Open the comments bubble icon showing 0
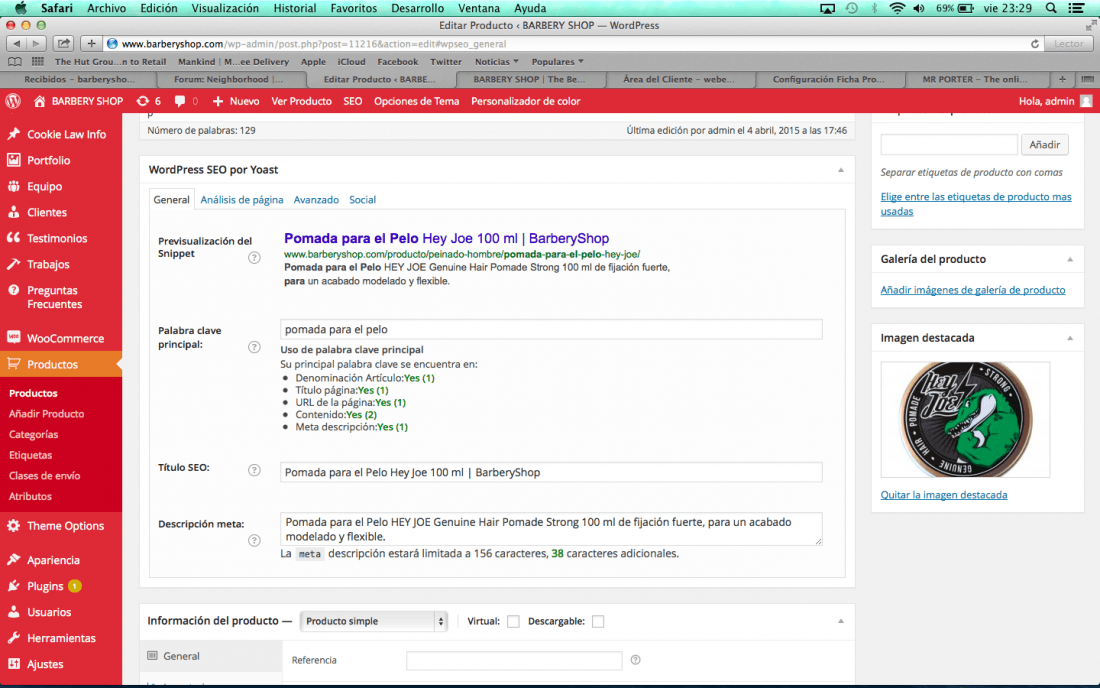The height and width of the screenshot is (688, 1100). click(185, 101)
